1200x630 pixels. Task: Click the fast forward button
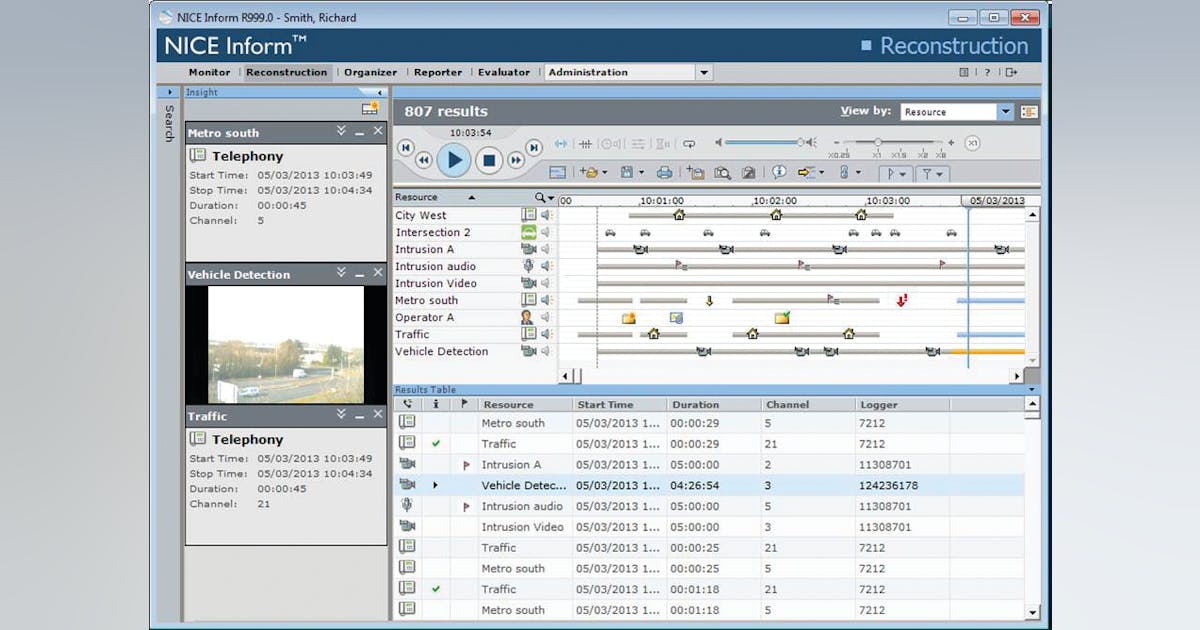click(x=516, y=160)
